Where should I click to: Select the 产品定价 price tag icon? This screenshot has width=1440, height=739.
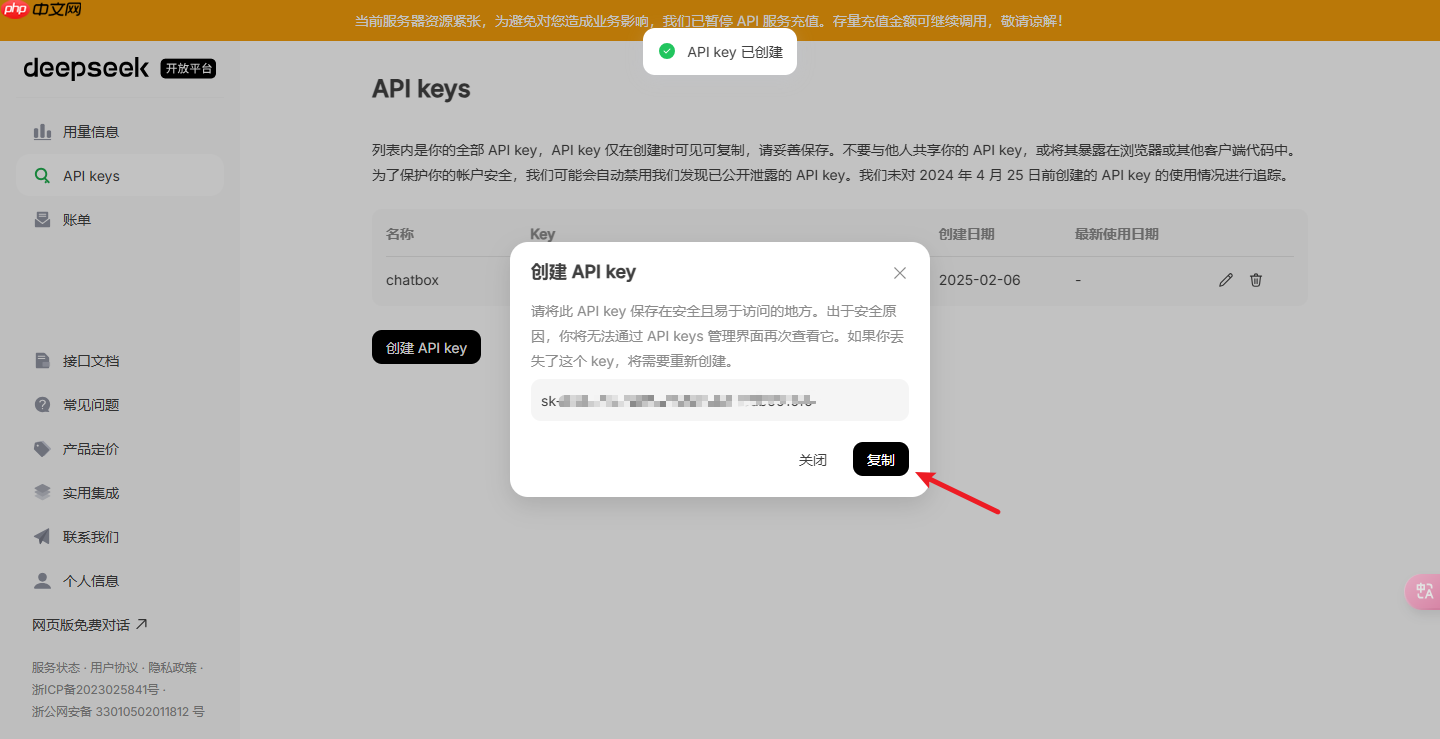[42, 448]
